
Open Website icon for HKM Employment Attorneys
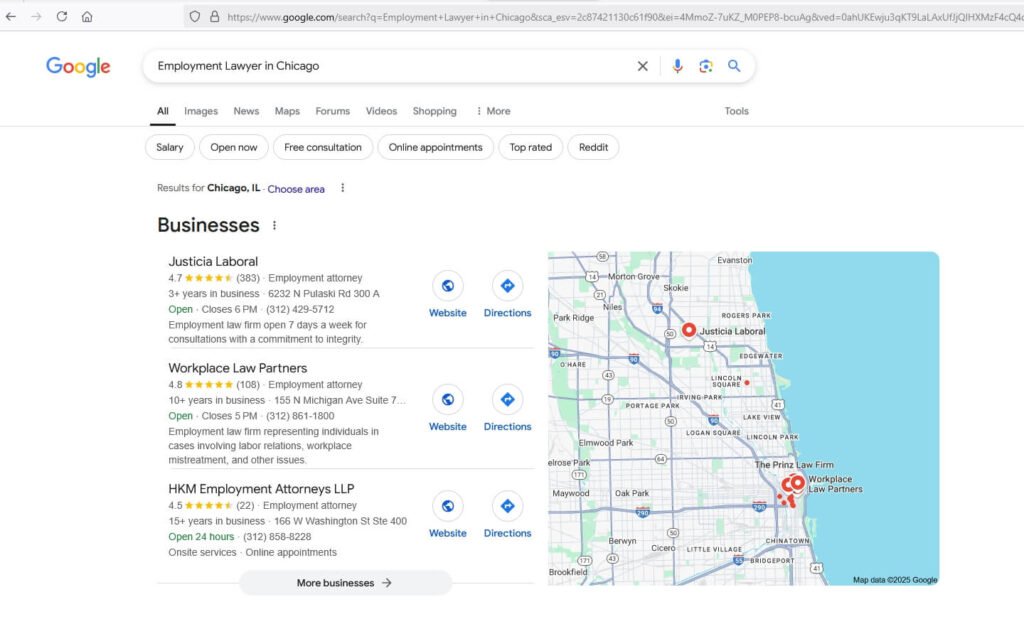[x=448, y=506]
